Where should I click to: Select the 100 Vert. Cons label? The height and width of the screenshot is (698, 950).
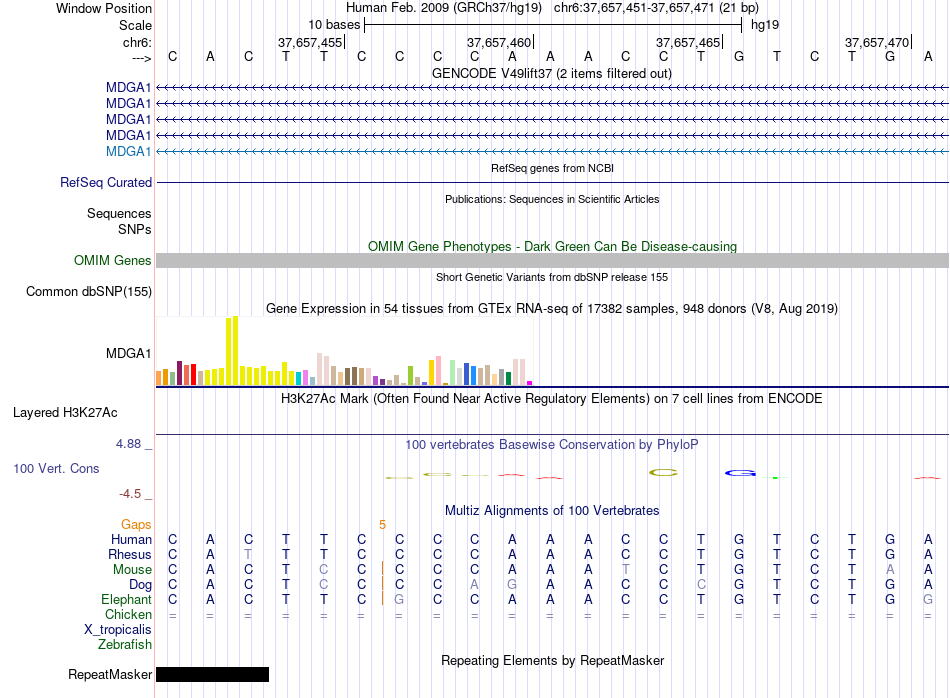coord(56,468)
